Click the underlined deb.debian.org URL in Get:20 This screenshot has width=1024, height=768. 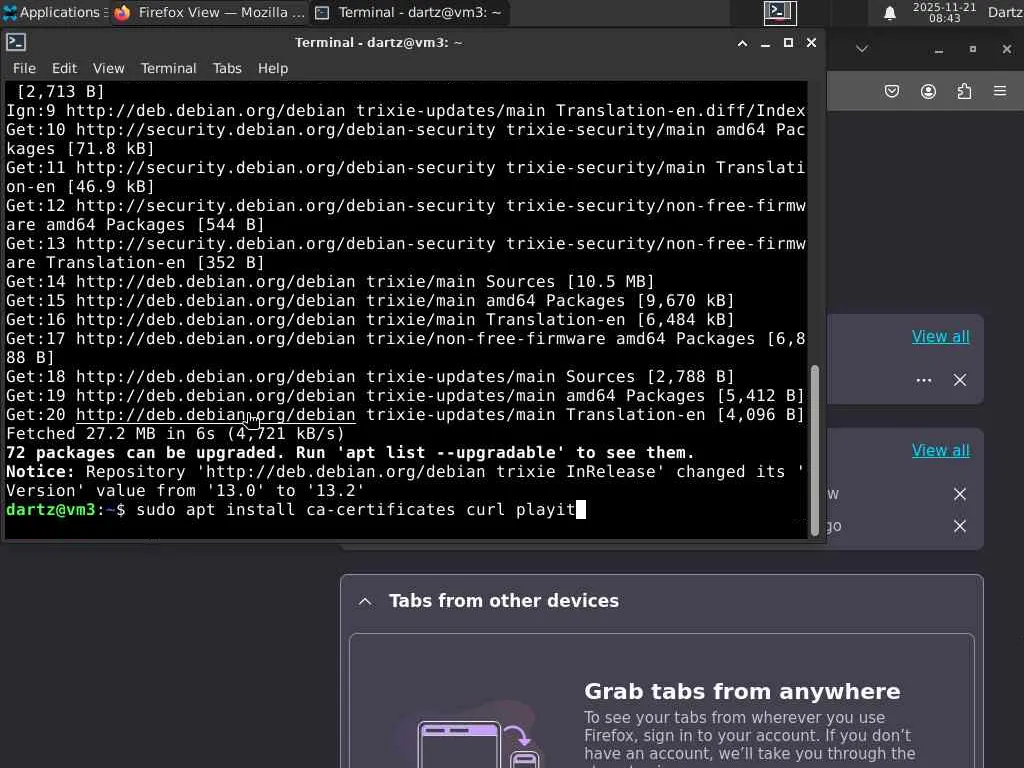pyautogui.click(x=216, y=415)
